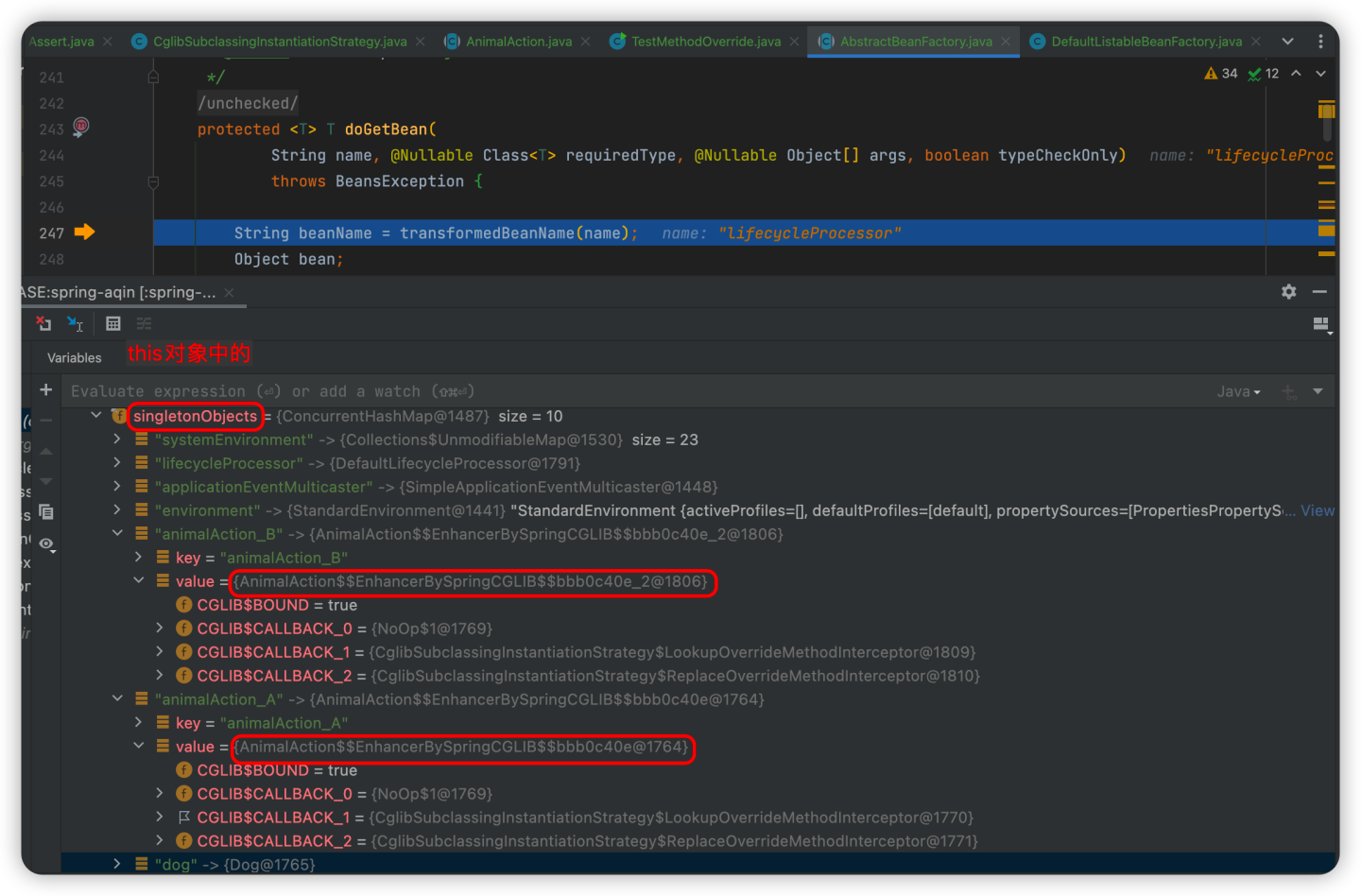The image size is (1361, 896).
Task: Click the map entry icon beside "dog"
Action: point(141,864)
